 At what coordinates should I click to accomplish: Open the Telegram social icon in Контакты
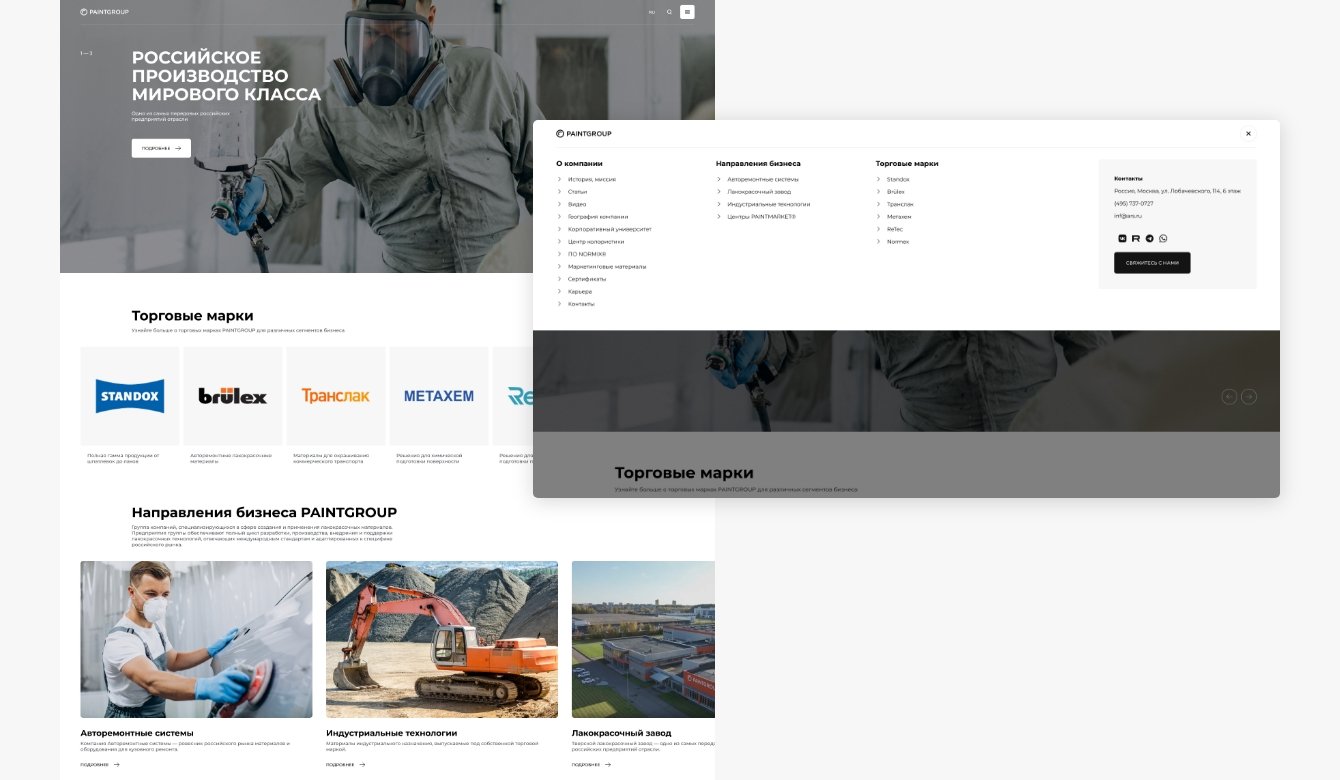click(1149, 239)
